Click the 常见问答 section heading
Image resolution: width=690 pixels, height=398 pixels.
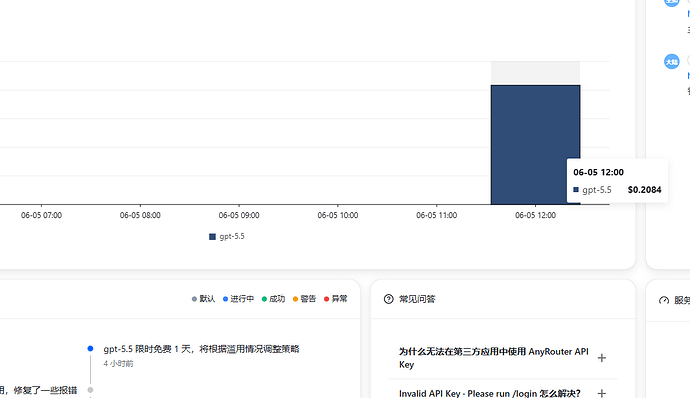click(417, 299)
